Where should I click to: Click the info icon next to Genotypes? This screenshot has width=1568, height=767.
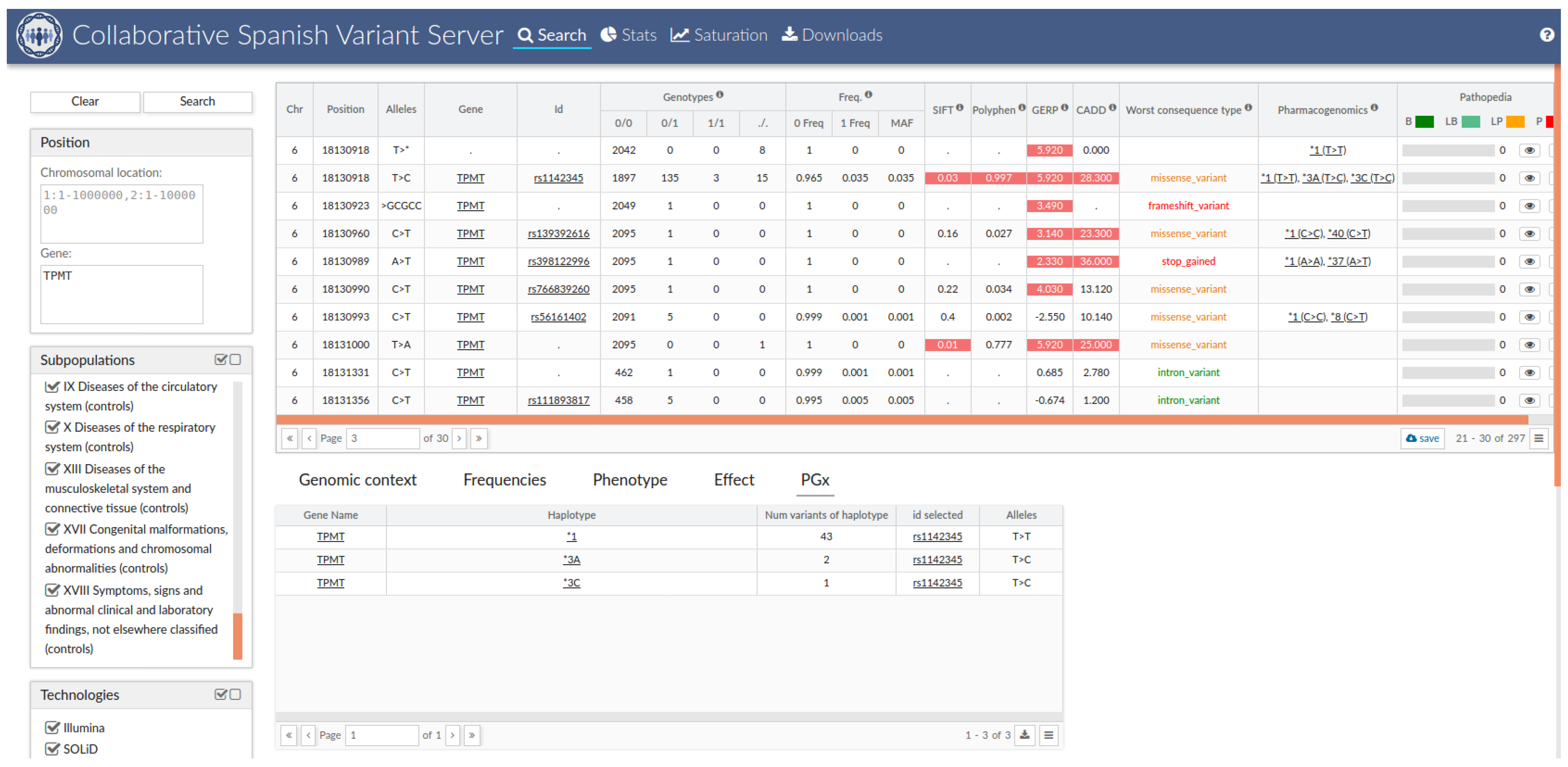pyautogui.click(x=719, y=95)
